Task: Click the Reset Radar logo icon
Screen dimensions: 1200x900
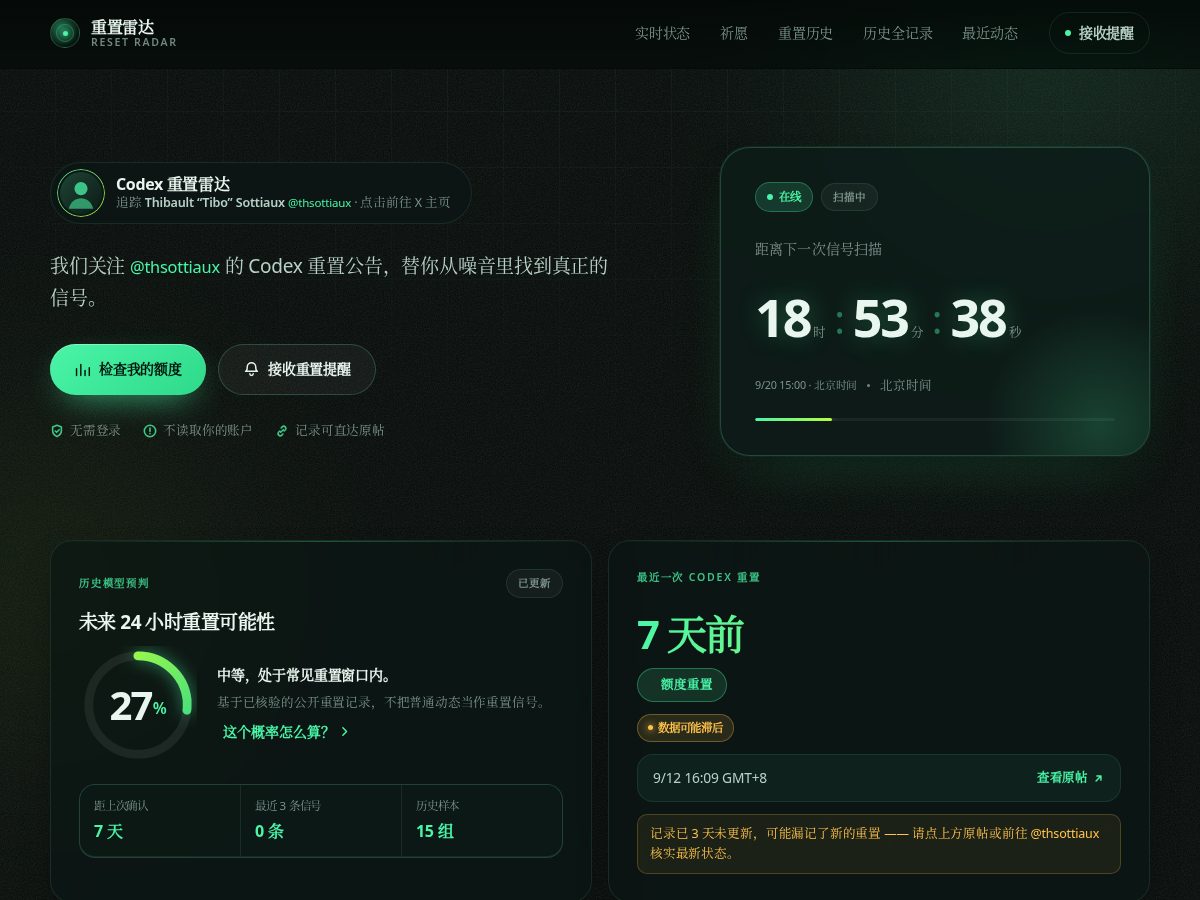Action: (65, 33)
